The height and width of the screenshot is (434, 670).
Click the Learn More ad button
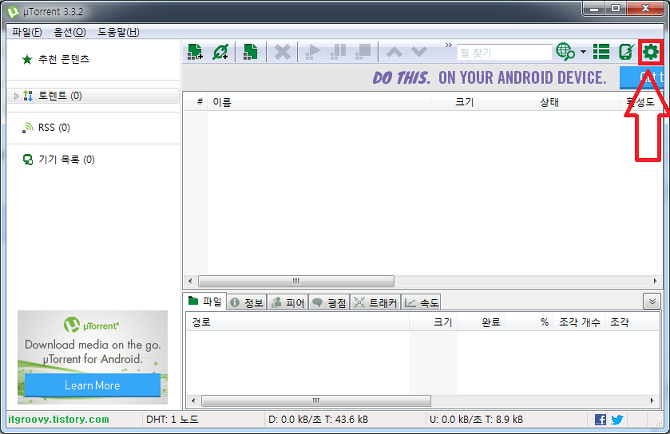(92, 385)
